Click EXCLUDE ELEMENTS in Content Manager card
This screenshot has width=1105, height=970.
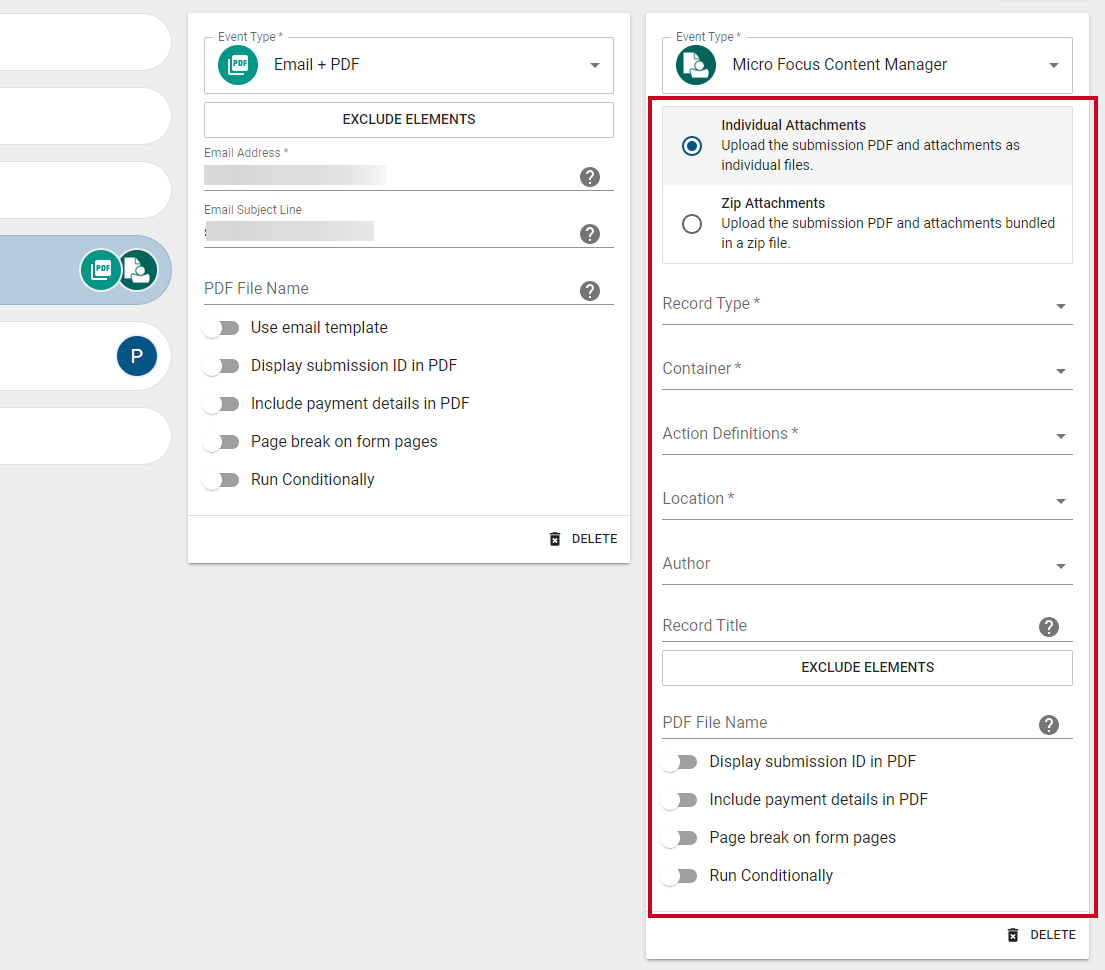[x=868, y=668]
